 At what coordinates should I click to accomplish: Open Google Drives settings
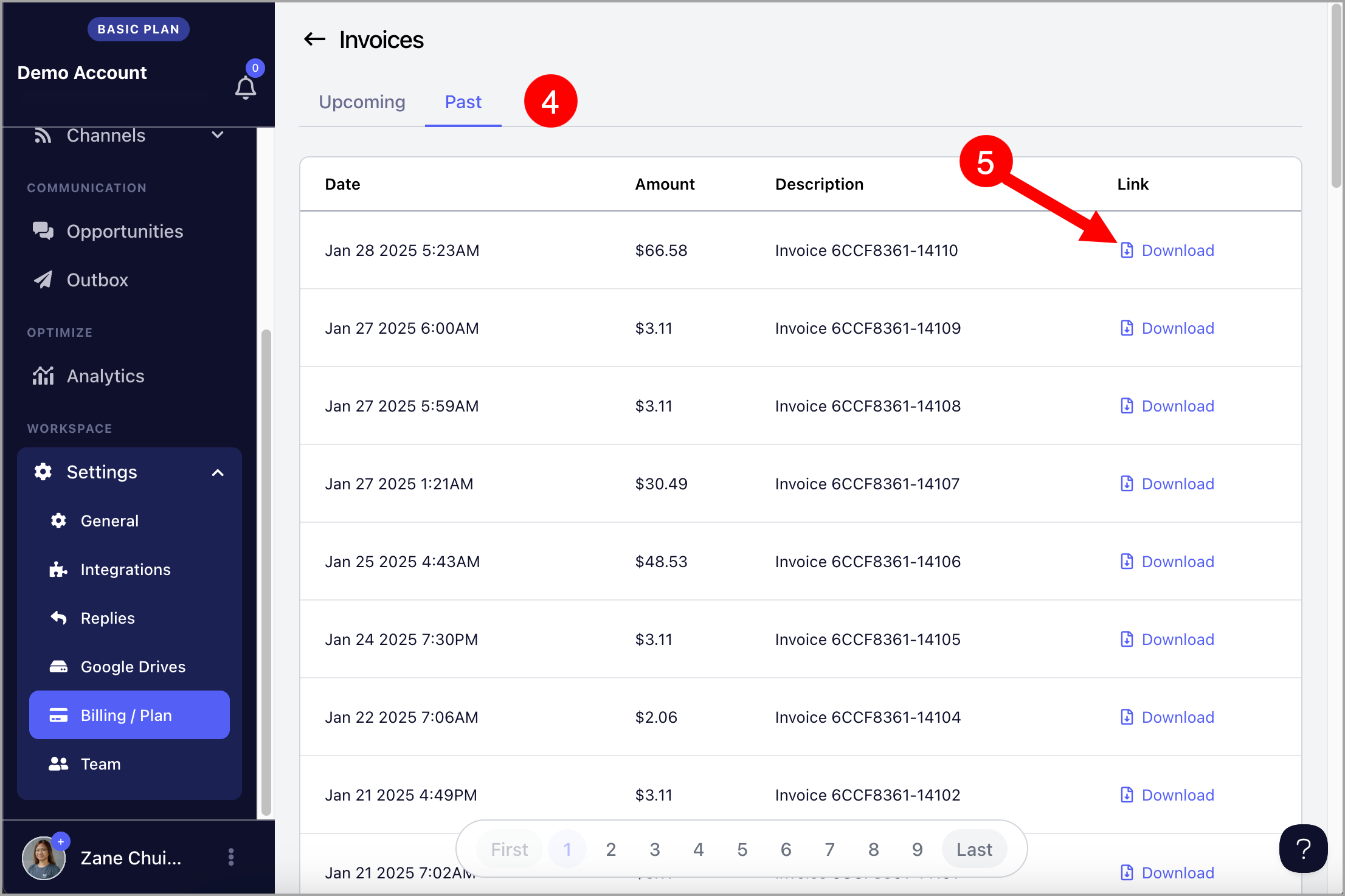(133, 667)
